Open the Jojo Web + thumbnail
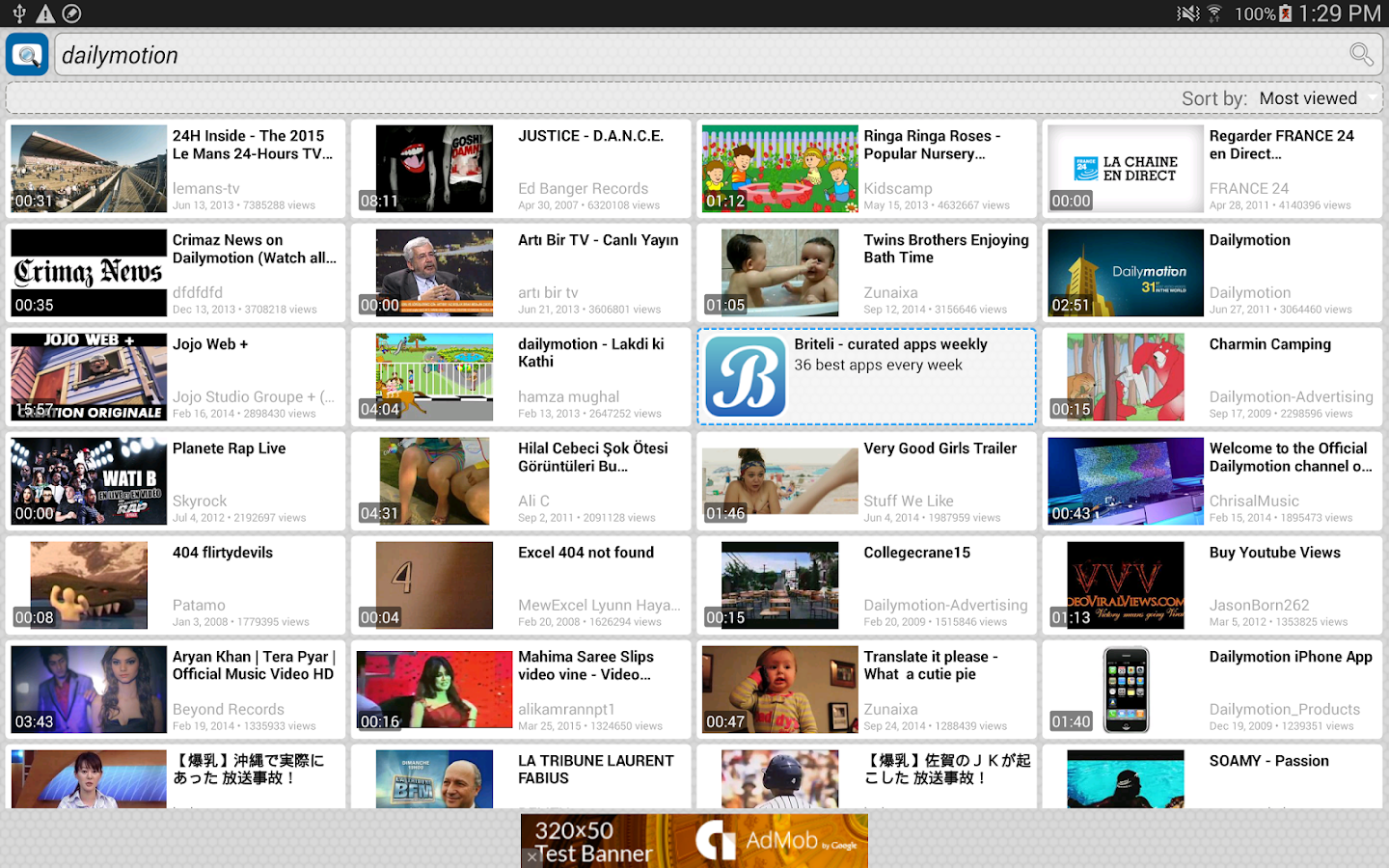 point(89,377)
